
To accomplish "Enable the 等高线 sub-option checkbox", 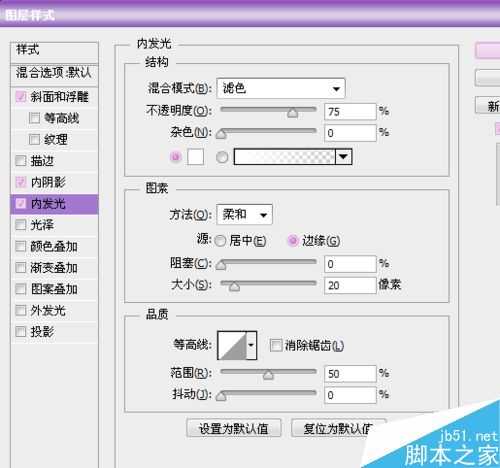I will coord(34,118).
